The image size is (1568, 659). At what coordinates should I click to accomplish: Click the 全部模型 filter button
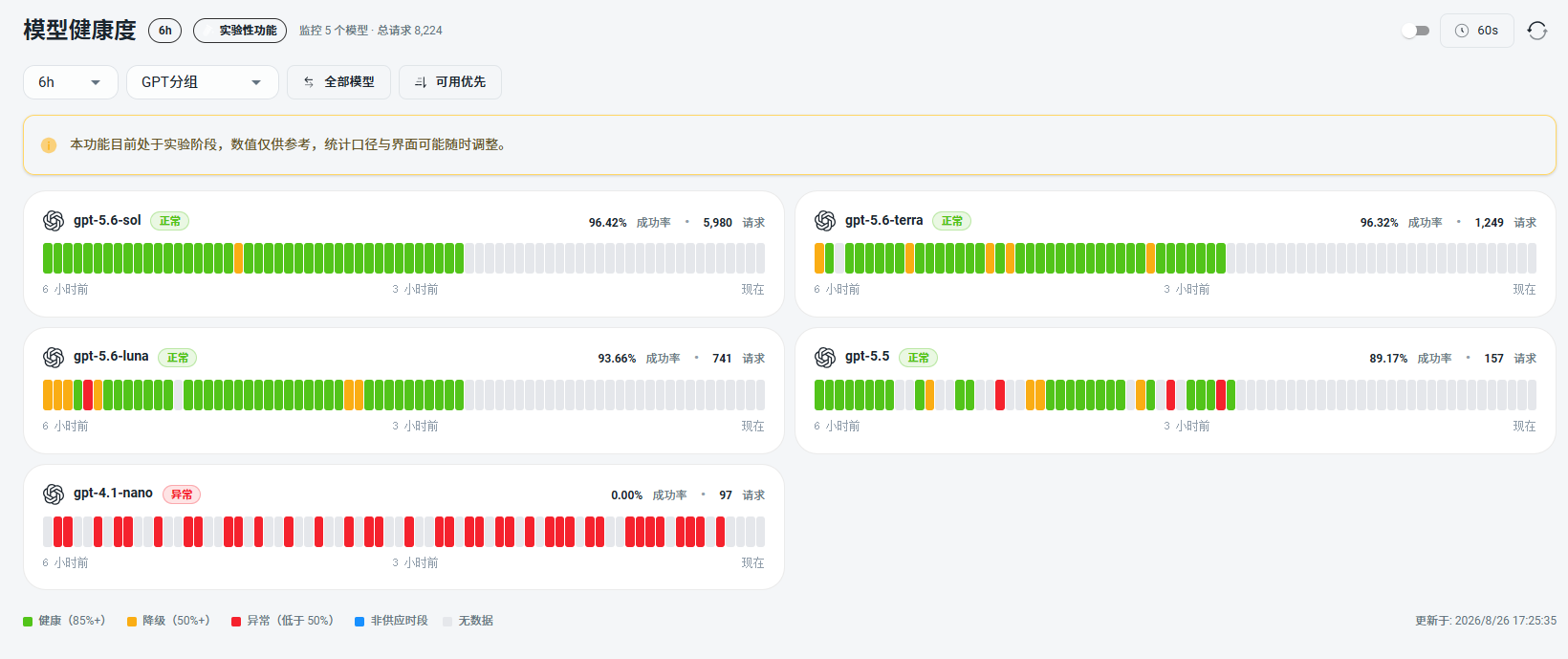(x=338, y=82)
